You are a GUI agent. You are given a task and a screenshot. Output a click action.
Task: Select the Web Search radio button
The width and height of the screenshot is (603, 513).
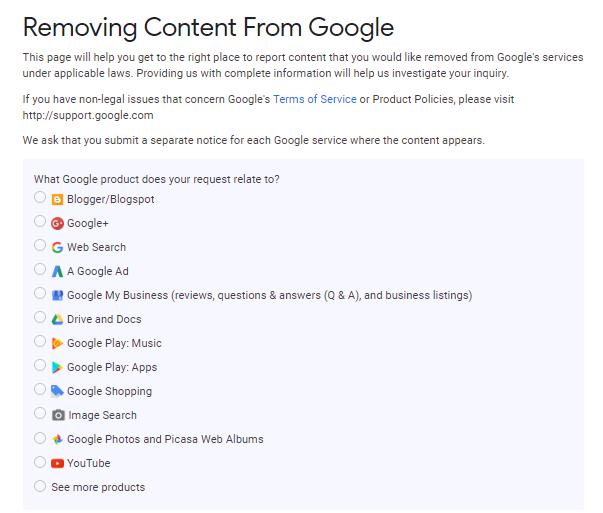[x=40, y=245]
